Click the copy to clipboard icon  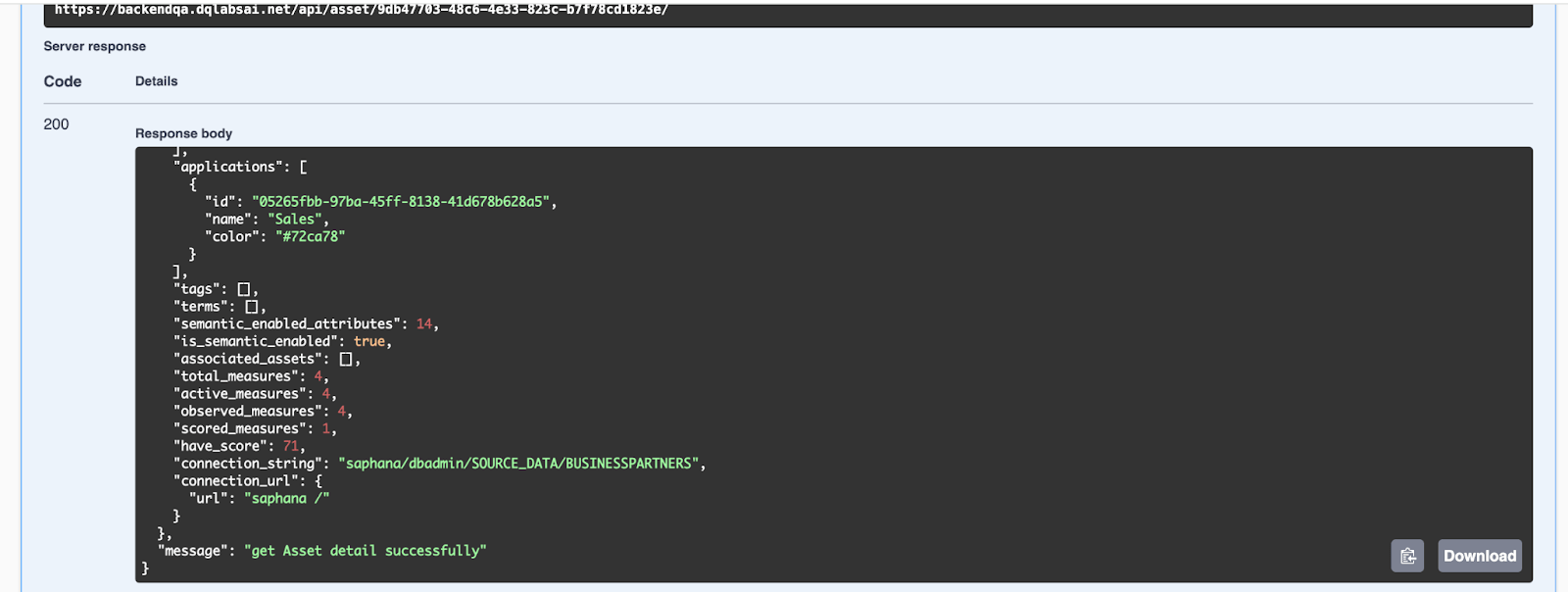(1407, 556)
